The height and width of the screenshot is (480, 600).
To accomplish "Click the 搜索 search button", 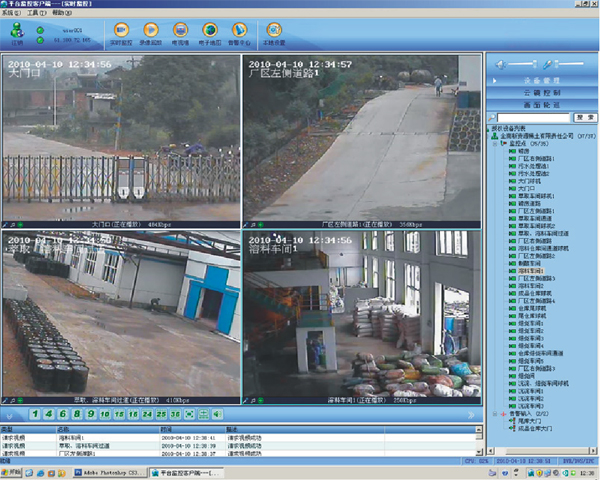I will (x=582, y=118).
